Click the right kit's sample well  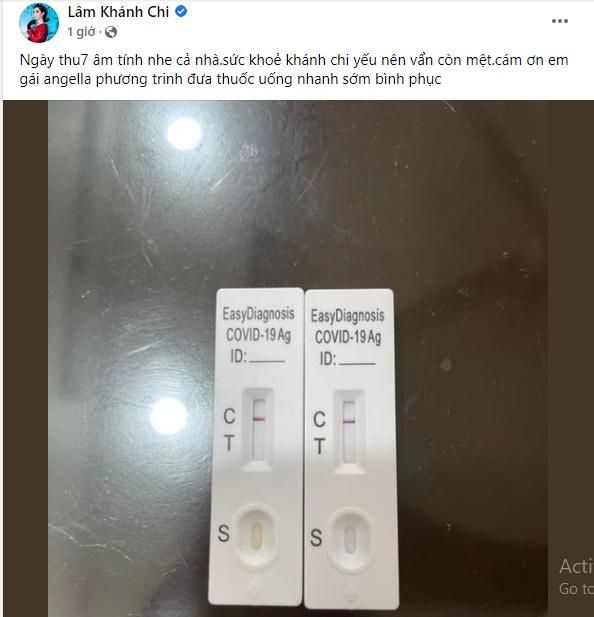[x=350, y=539]
